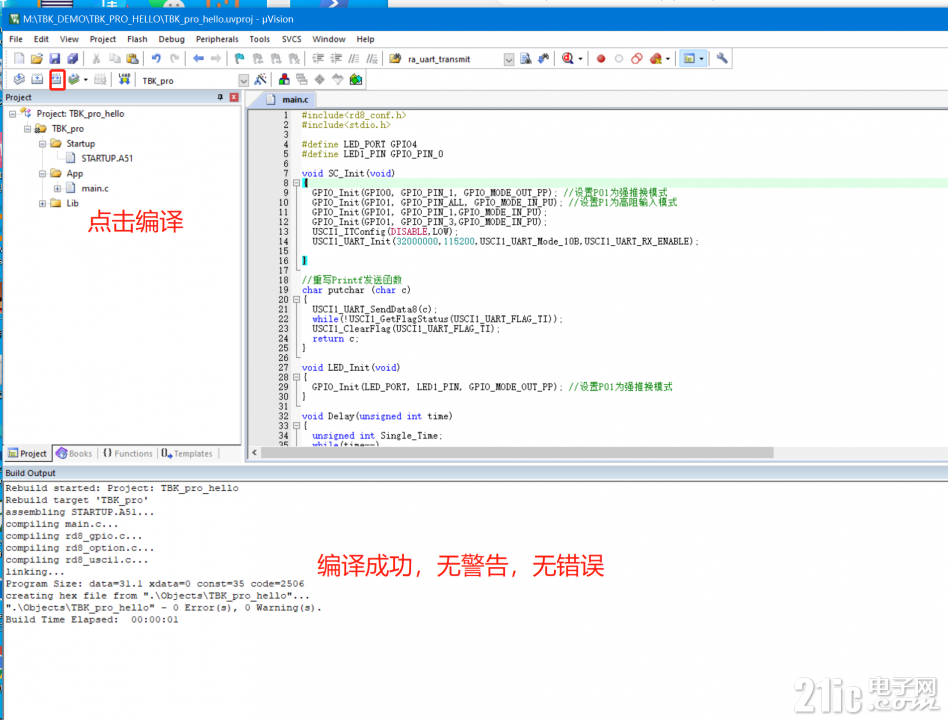Pin the Project panel
Image resolution: width=948 pixels, height=720 pixels.
(x=220, y=97)
